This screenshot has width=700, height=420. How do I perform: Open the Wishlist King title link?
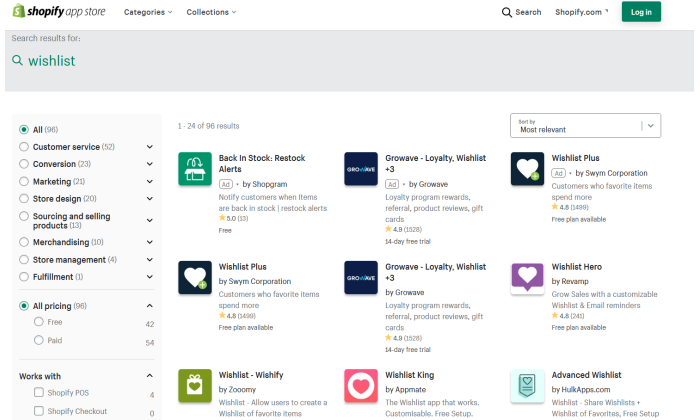pos(409,375)
